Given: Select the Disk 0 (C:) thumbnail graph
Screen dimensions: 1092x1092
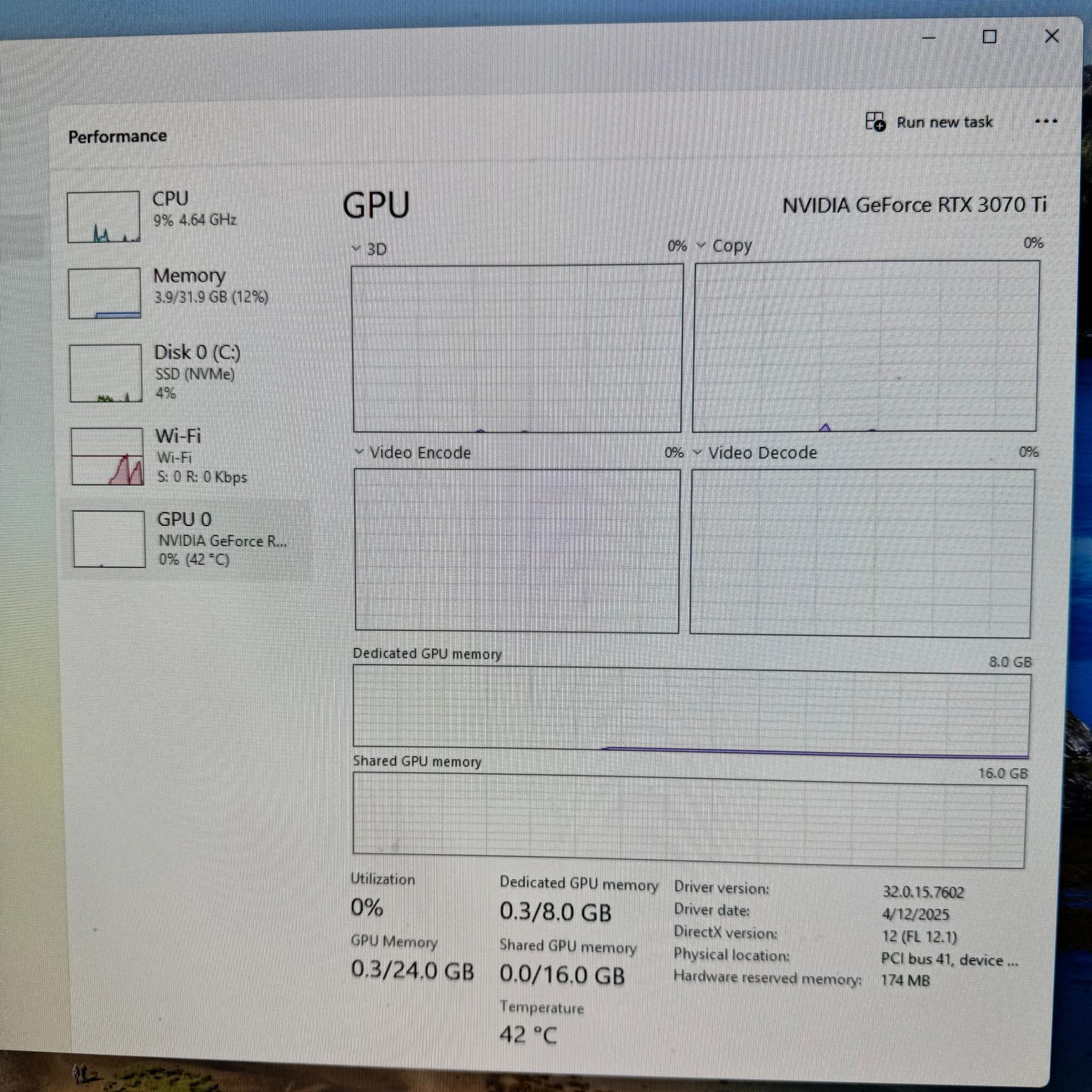Looking at the screenshot, I should [x=106, y=373].
